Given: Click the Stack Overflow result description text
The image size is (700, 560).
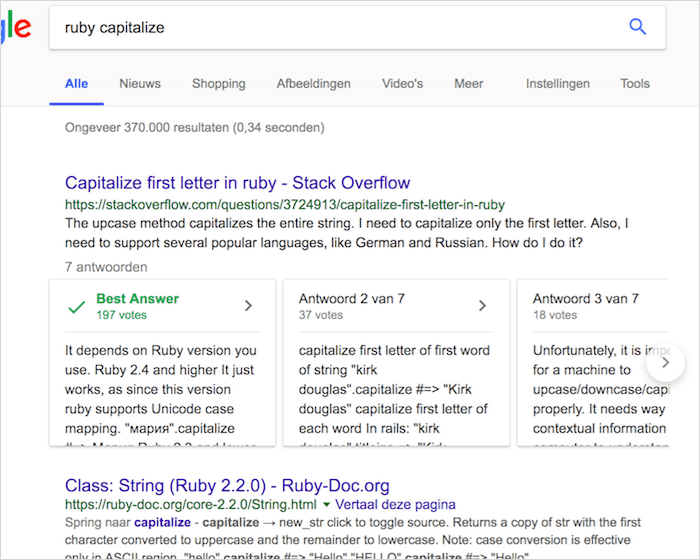Looking at the screenshot, I should (347, 233).
